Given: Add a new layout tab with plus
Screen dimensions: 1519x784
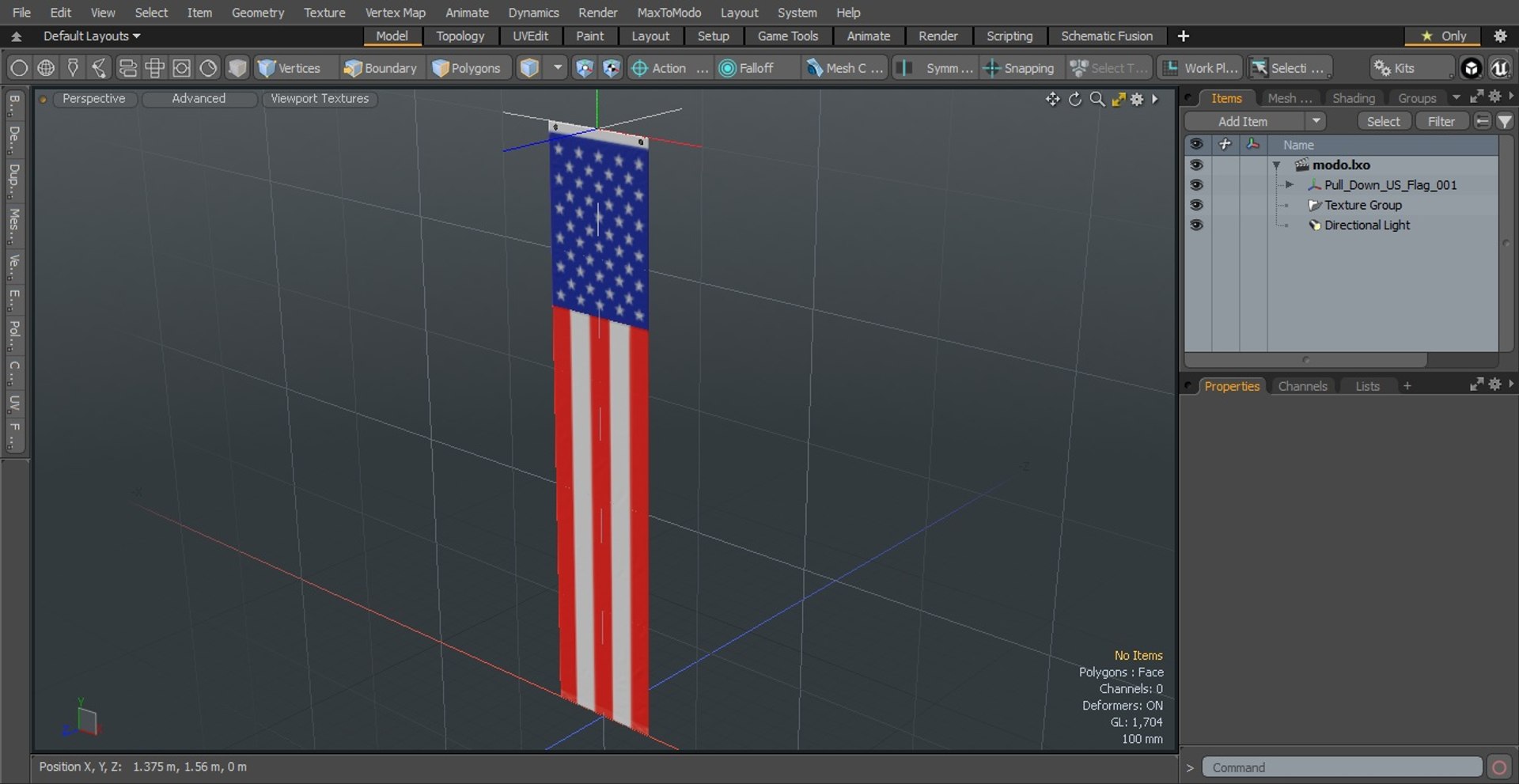Looking at the screenshot, I should [1183, 36].
